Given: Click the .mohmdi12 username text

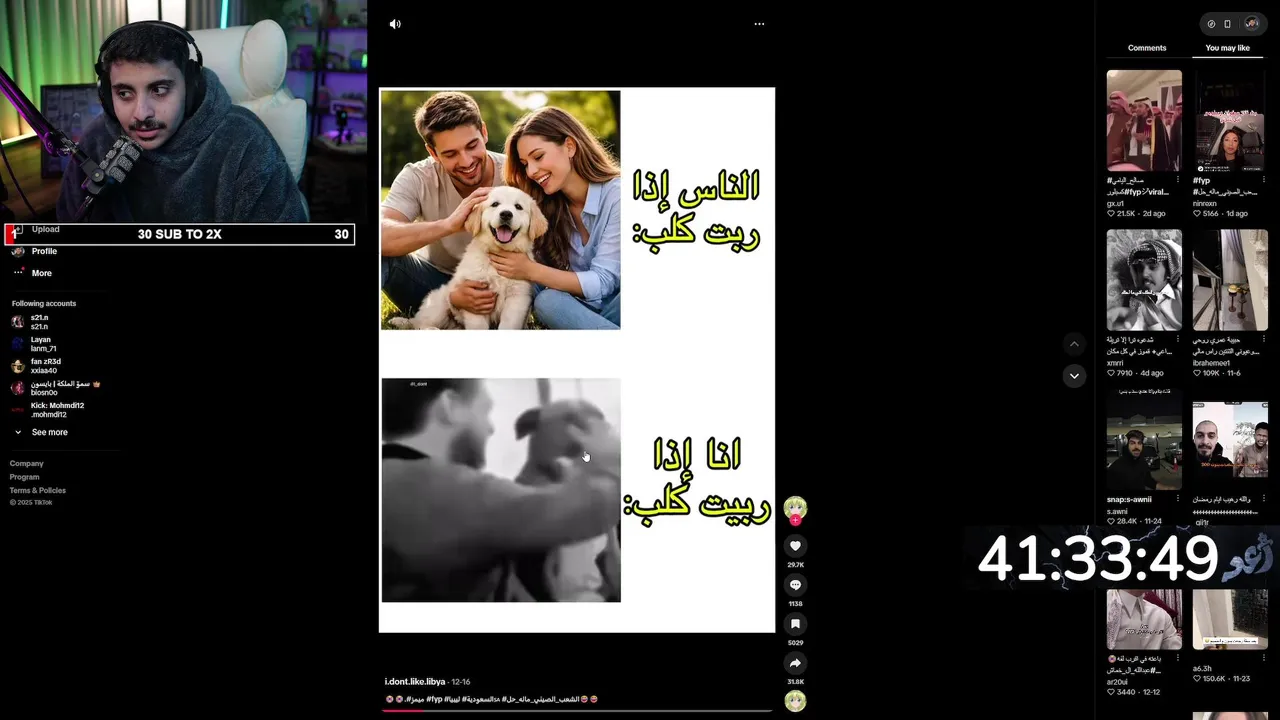Looking at the screenshot, I should click(x=48, y=415).
